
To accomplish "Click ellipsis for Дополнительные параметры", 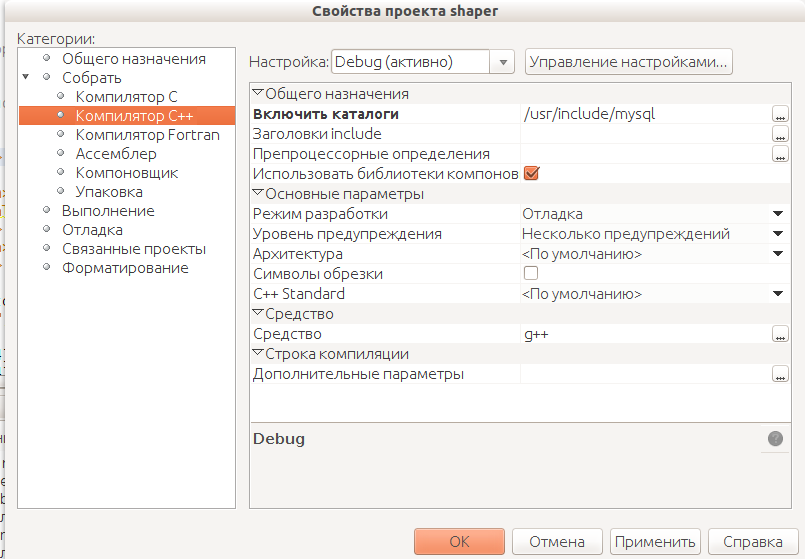I will (780, 374).
